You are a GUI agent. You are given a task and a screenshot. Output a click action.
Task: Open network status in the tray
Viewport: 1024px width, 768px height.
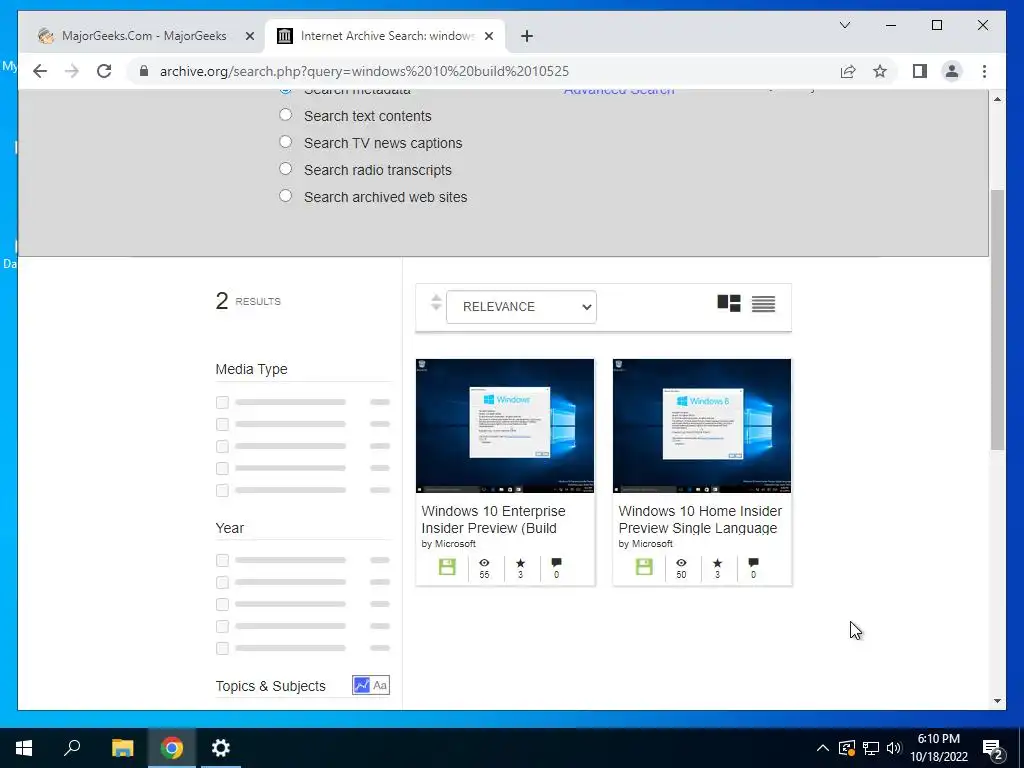[871, 748]
